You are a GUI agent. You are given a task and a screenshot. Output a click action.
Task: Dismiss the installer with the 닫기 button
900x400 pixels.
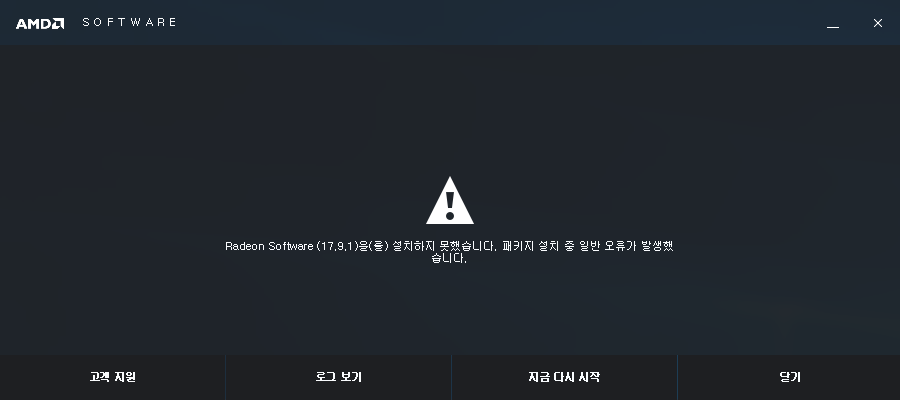tap(789, 377)
